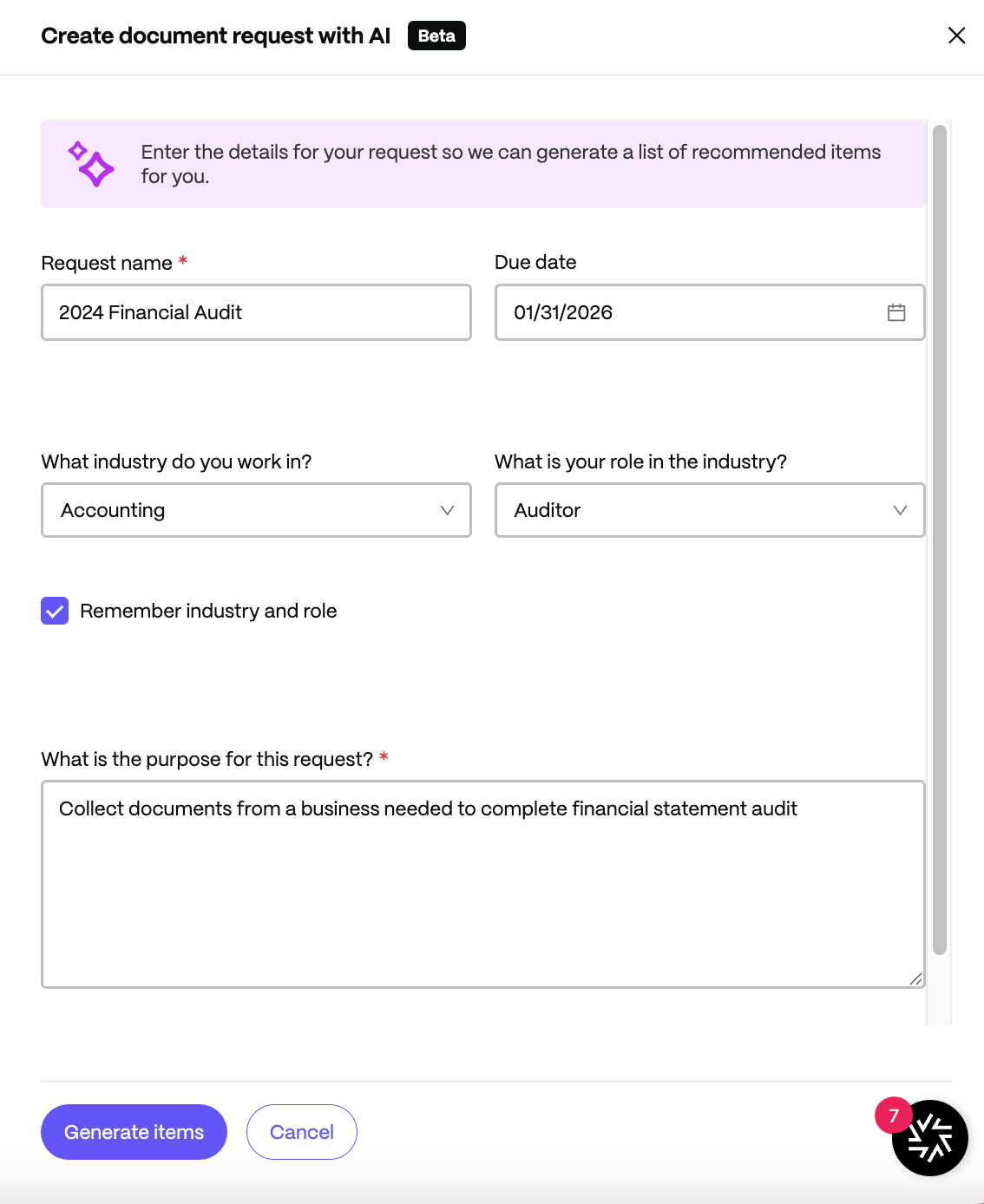984x1204 pixels.
Task: Open the chevron on the Auditor selector
Action: pos(900,510)
